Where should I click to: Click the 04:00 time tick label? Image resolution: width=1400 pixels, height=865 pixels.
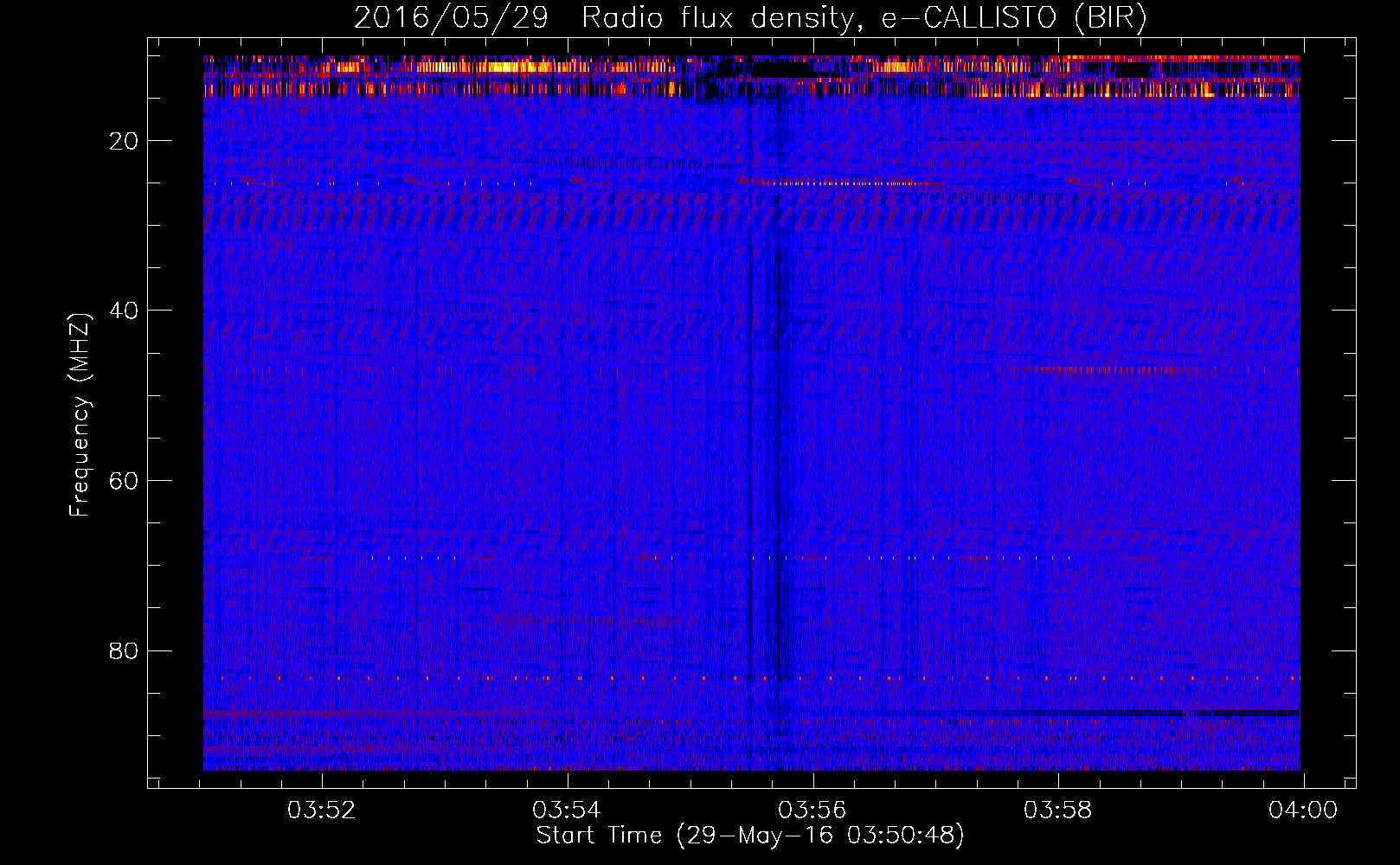(x=1303, y=810)
